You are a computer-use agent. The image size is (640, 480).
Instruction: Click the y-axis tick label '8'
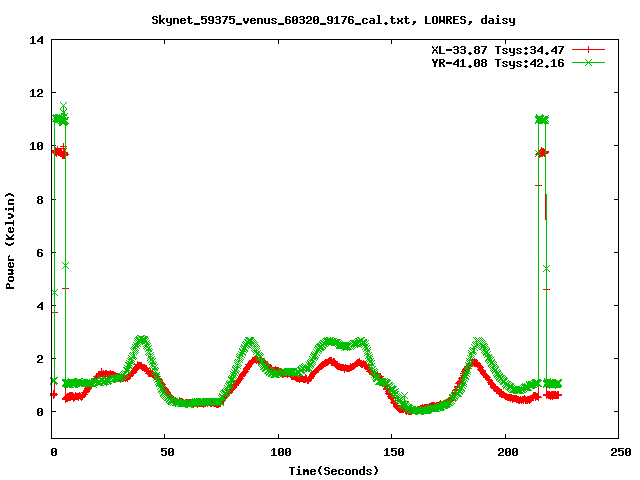tap(40, 200)
